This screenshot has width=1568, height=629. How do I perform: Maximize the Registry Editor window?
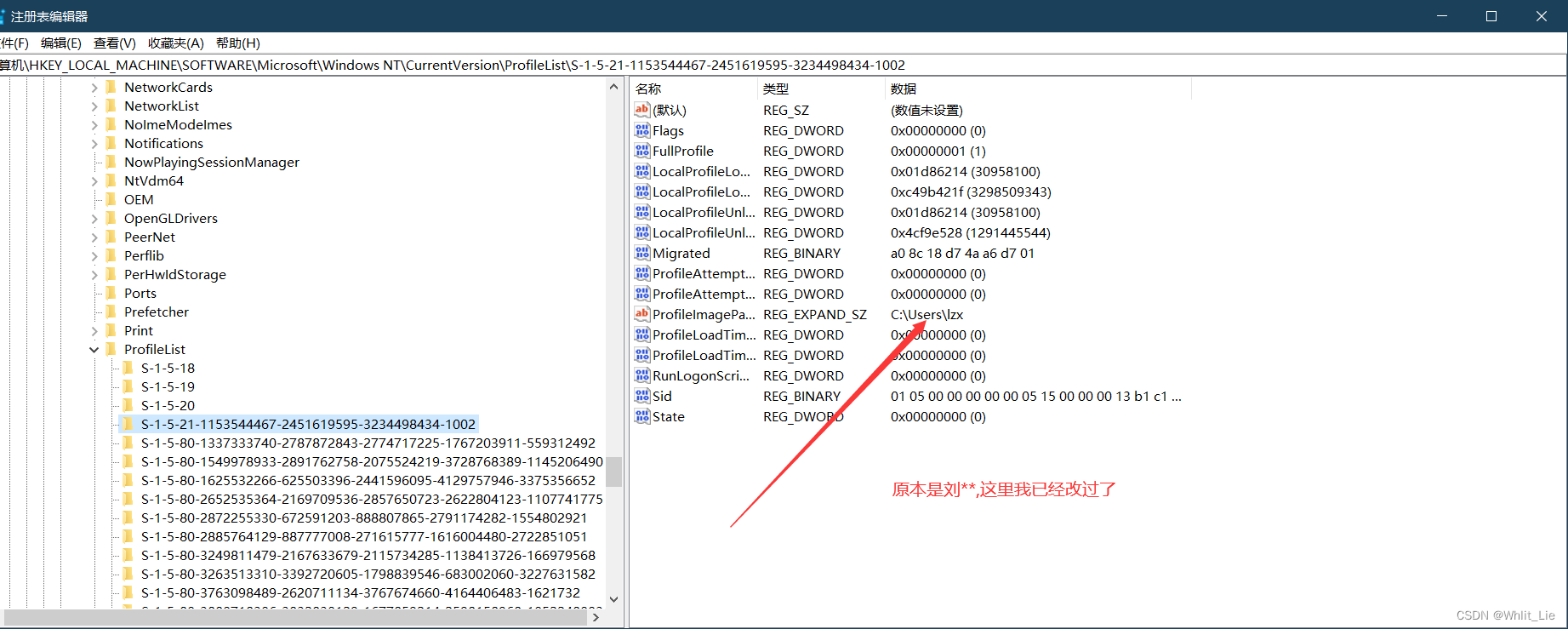[1491, 16]
